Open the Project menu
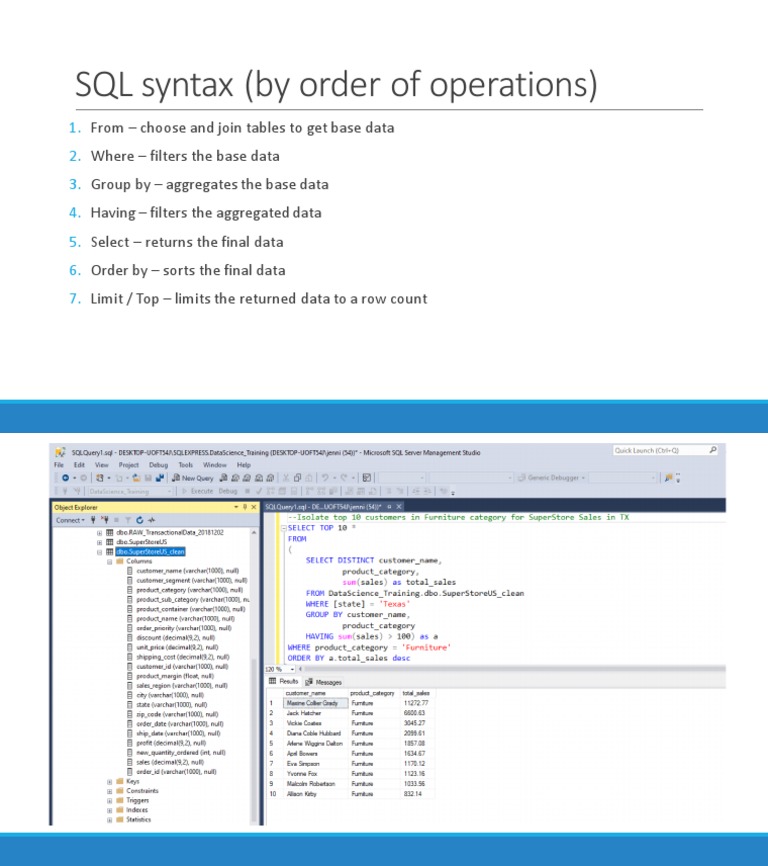768x866 pixels. point(128,465)
